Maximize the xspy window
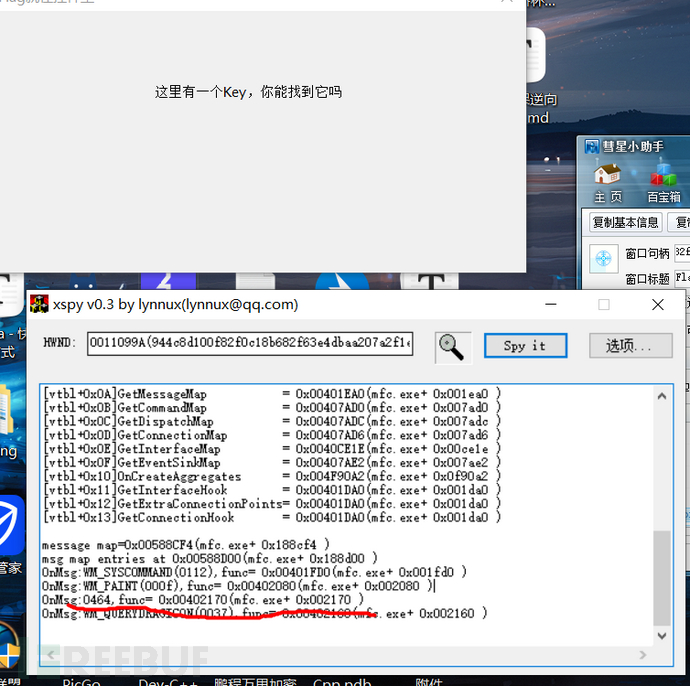690x686 pixels. coord(604,304)
